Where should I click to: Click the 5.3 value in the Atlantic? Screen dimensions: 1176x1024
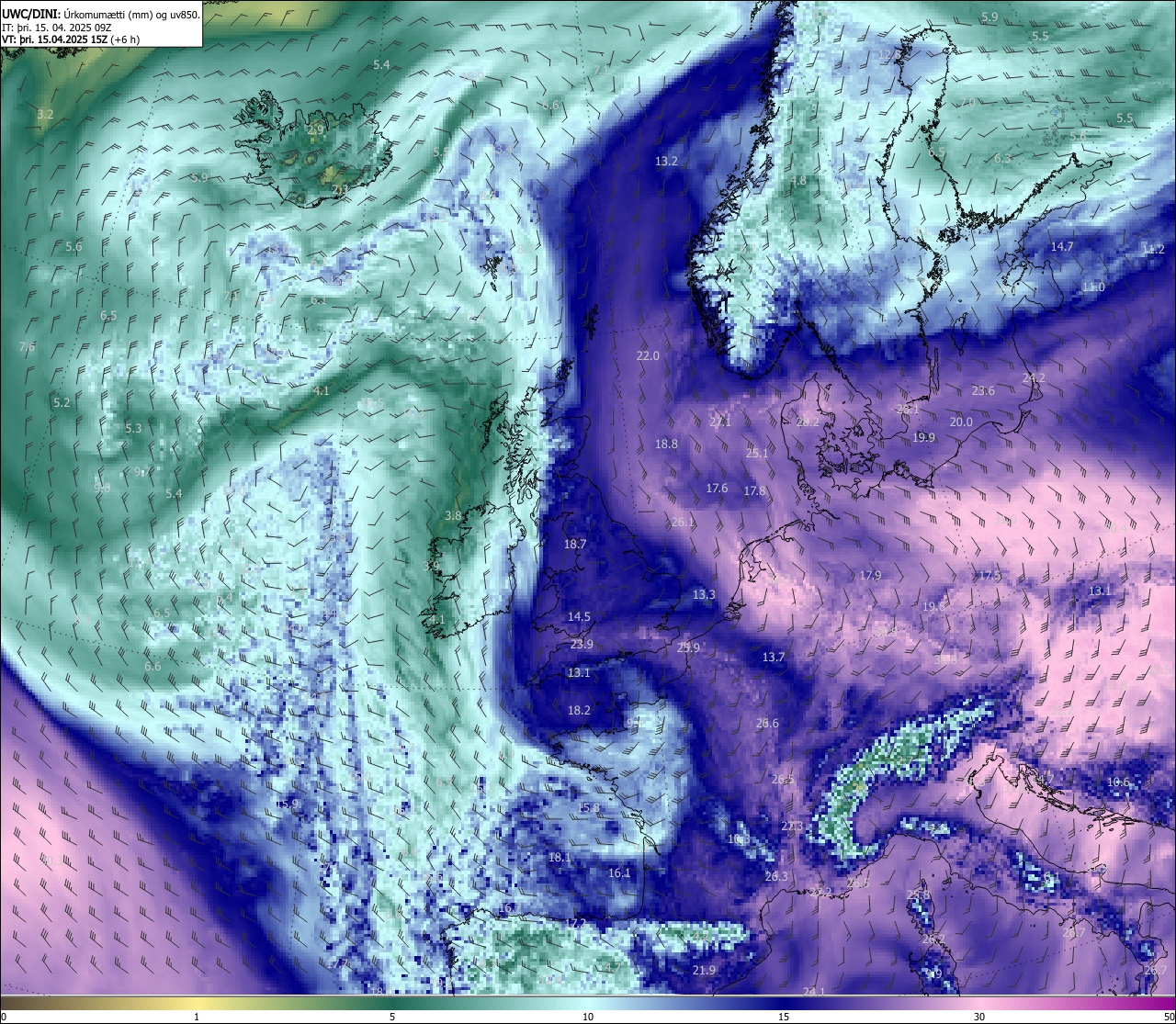pos(133,428)
